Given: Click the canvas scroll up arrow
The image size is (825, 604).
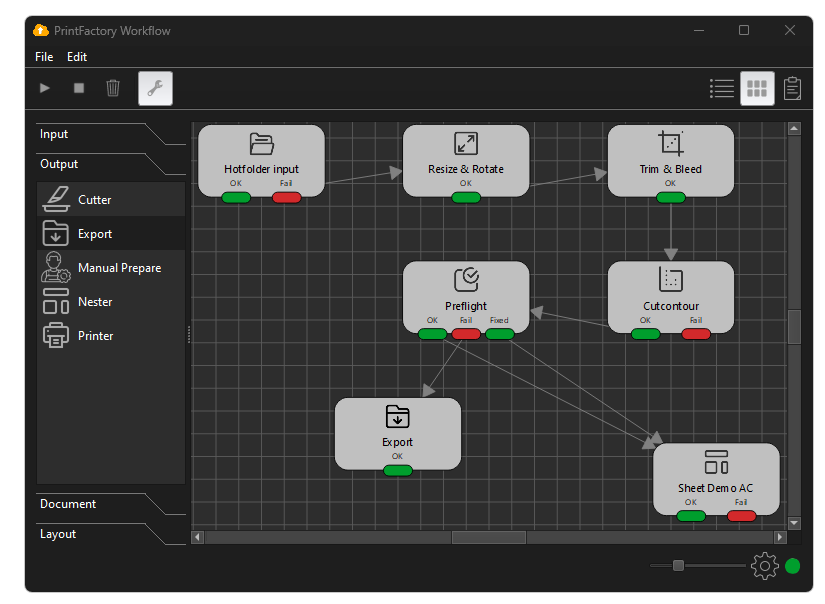Looking at the screenshot, I should click(x=794, y=128).
